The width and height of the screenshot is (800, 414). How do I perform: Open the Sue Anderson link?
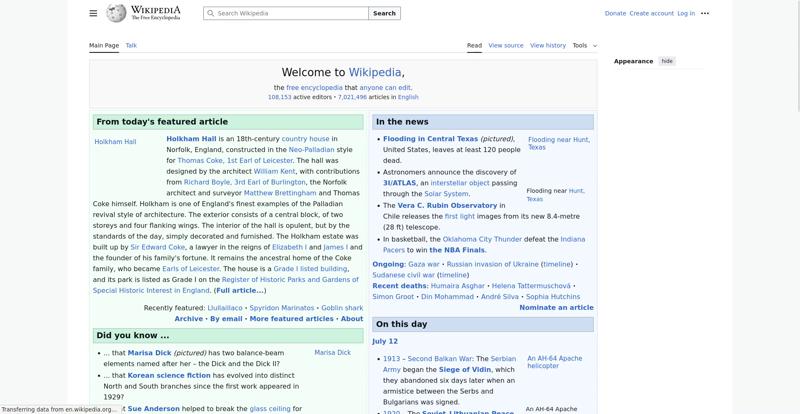tap(154, 409)
